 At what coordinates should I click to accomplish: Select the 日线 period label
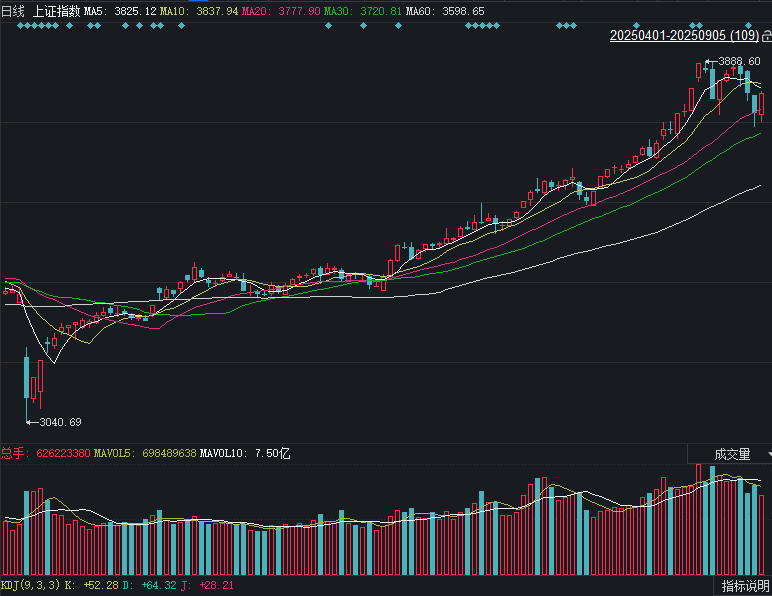click(13, 11)
